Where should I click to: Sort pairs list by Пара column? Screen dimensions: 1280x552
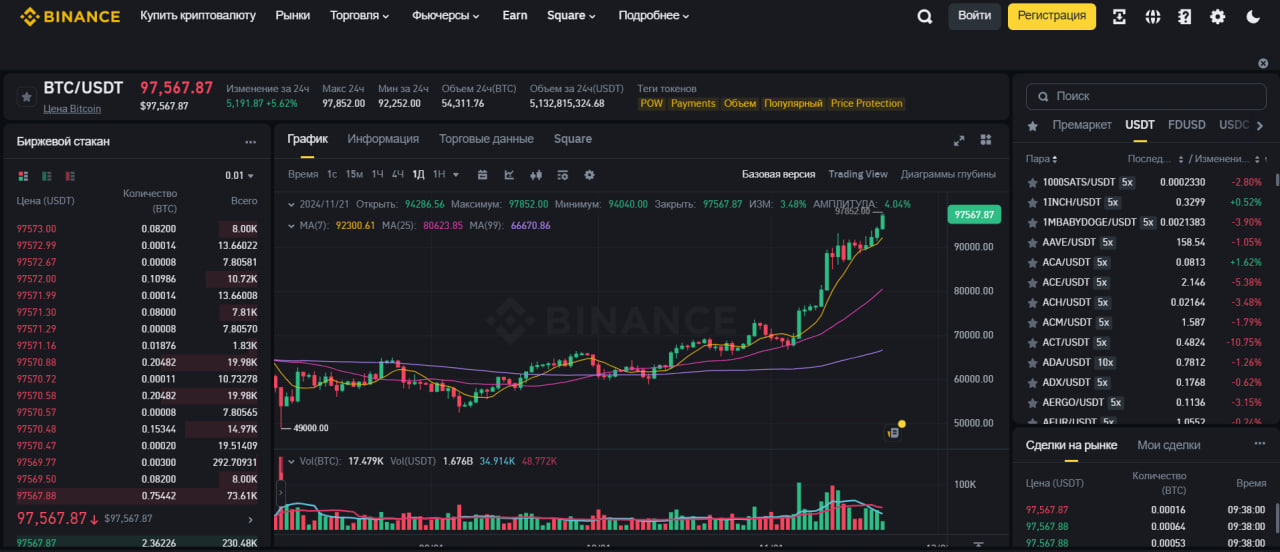1041,159
